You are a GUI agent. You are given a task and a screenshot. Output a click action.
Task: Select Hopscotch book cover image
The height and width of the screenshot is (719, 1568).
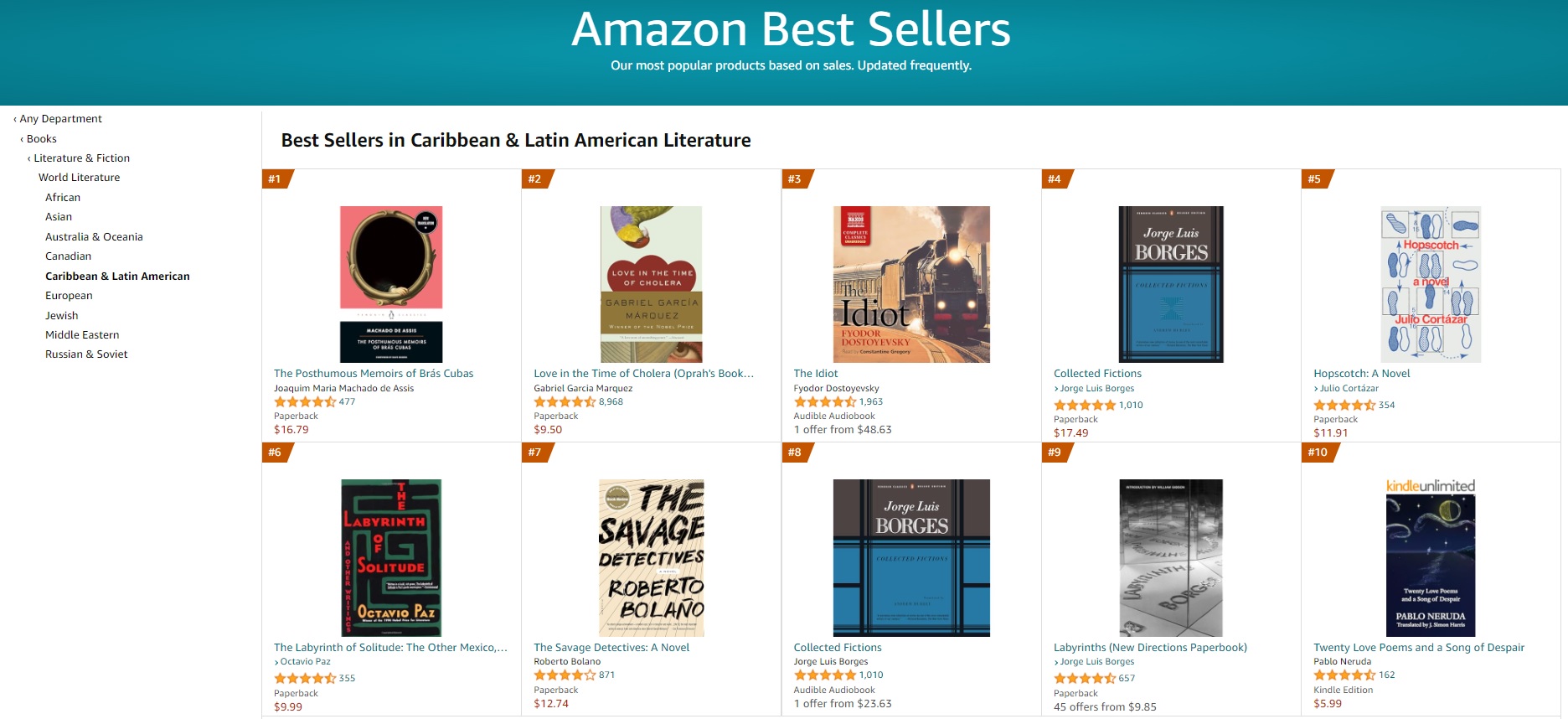click(x=1431, y=284)
